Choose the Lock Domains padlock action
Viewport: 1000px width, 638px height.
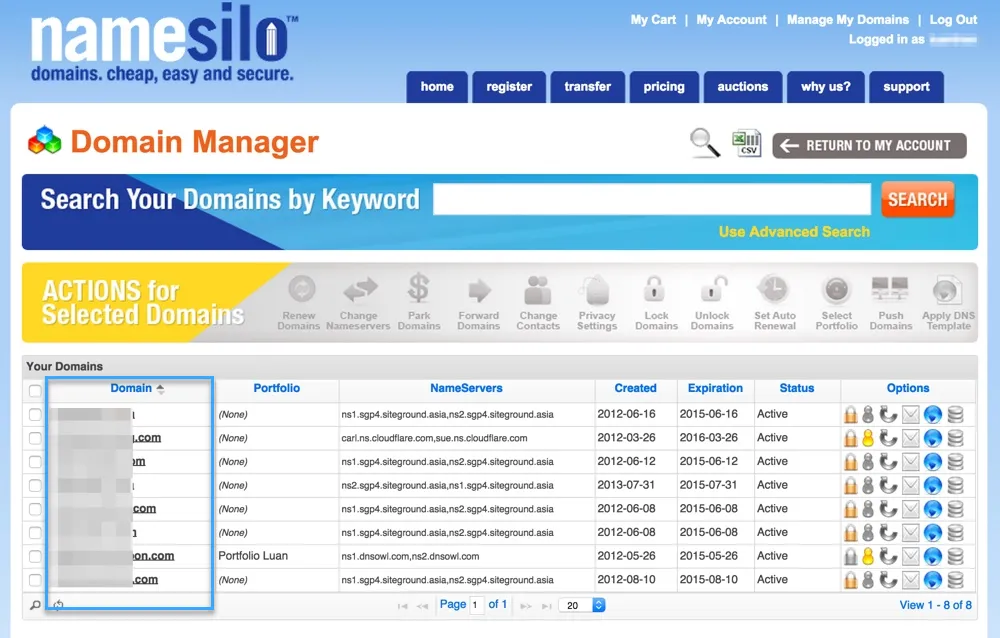click(655, 289)
